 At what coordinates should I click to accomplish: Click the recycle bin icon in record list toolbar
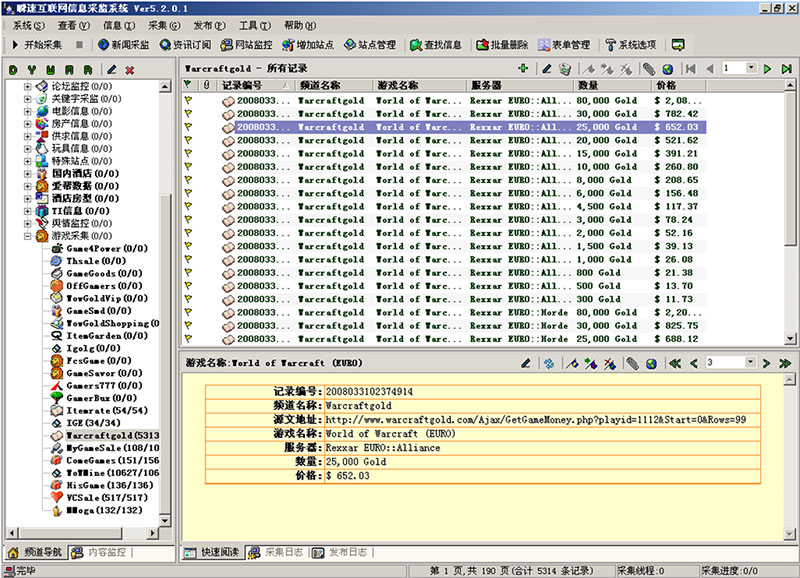point(565,68)
